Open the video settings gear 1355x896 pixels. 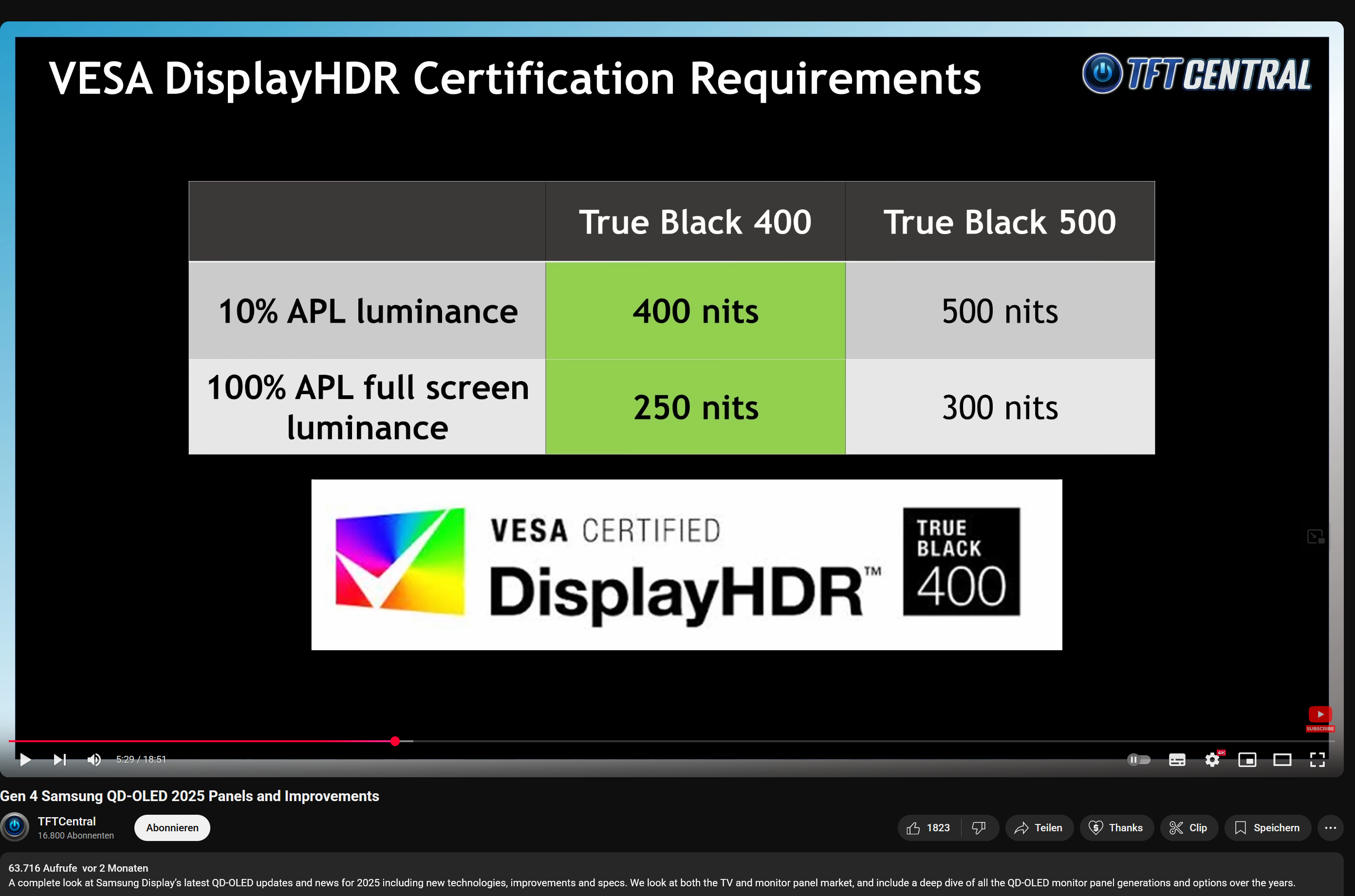(1212, 759)
